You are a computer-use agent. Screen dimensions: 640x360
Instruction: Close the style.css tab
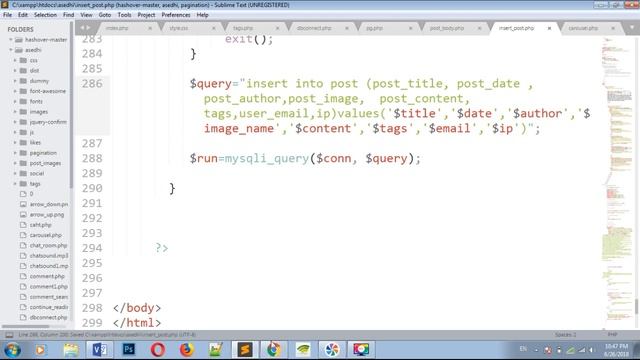pos(213,28)
